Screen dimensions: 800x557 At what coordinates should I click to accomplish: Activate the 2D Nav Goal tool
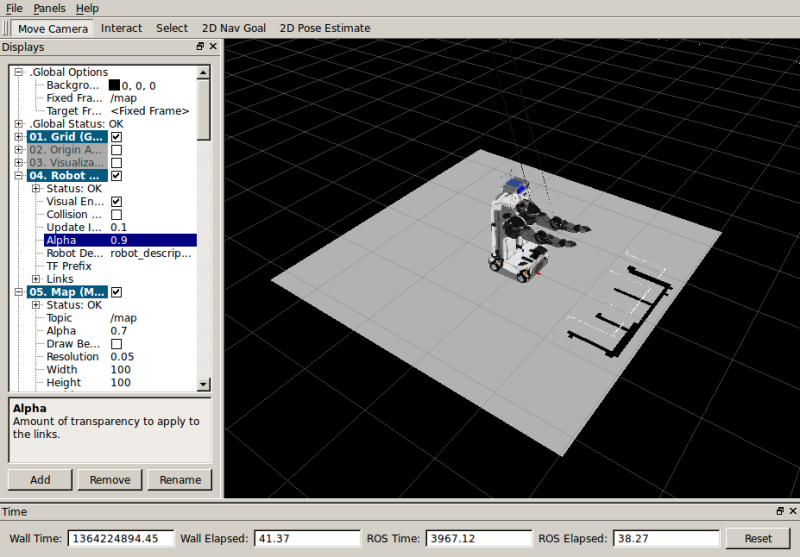(234, 28)
